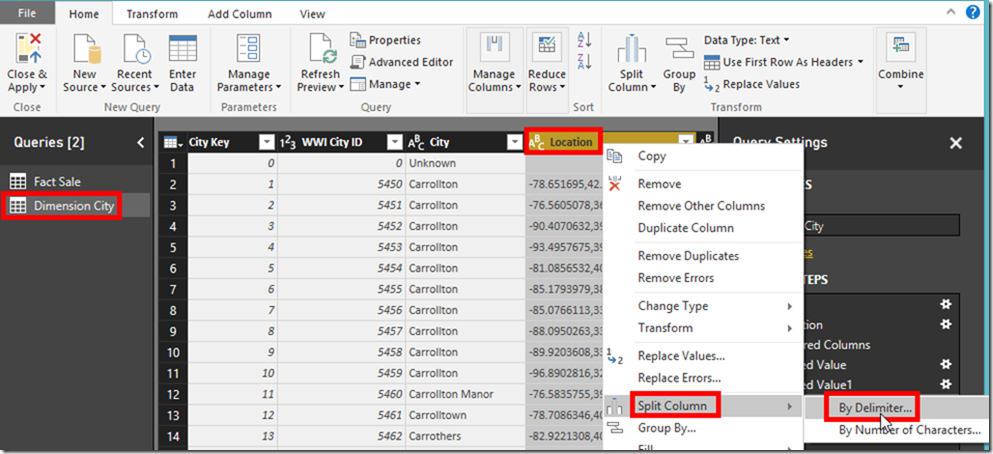Select row number 7 header
993x454 pixels.
174,289
